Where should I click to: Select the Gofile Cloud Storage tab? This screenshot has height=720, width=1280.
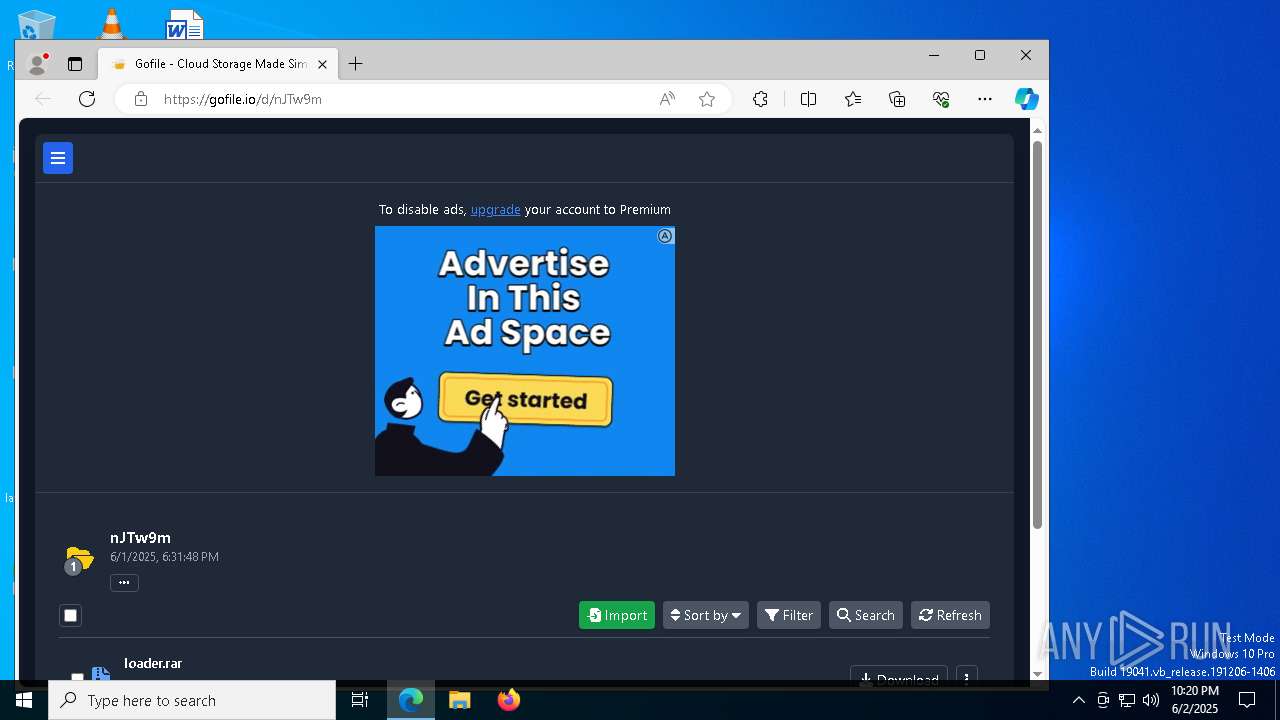click(219, 64)
